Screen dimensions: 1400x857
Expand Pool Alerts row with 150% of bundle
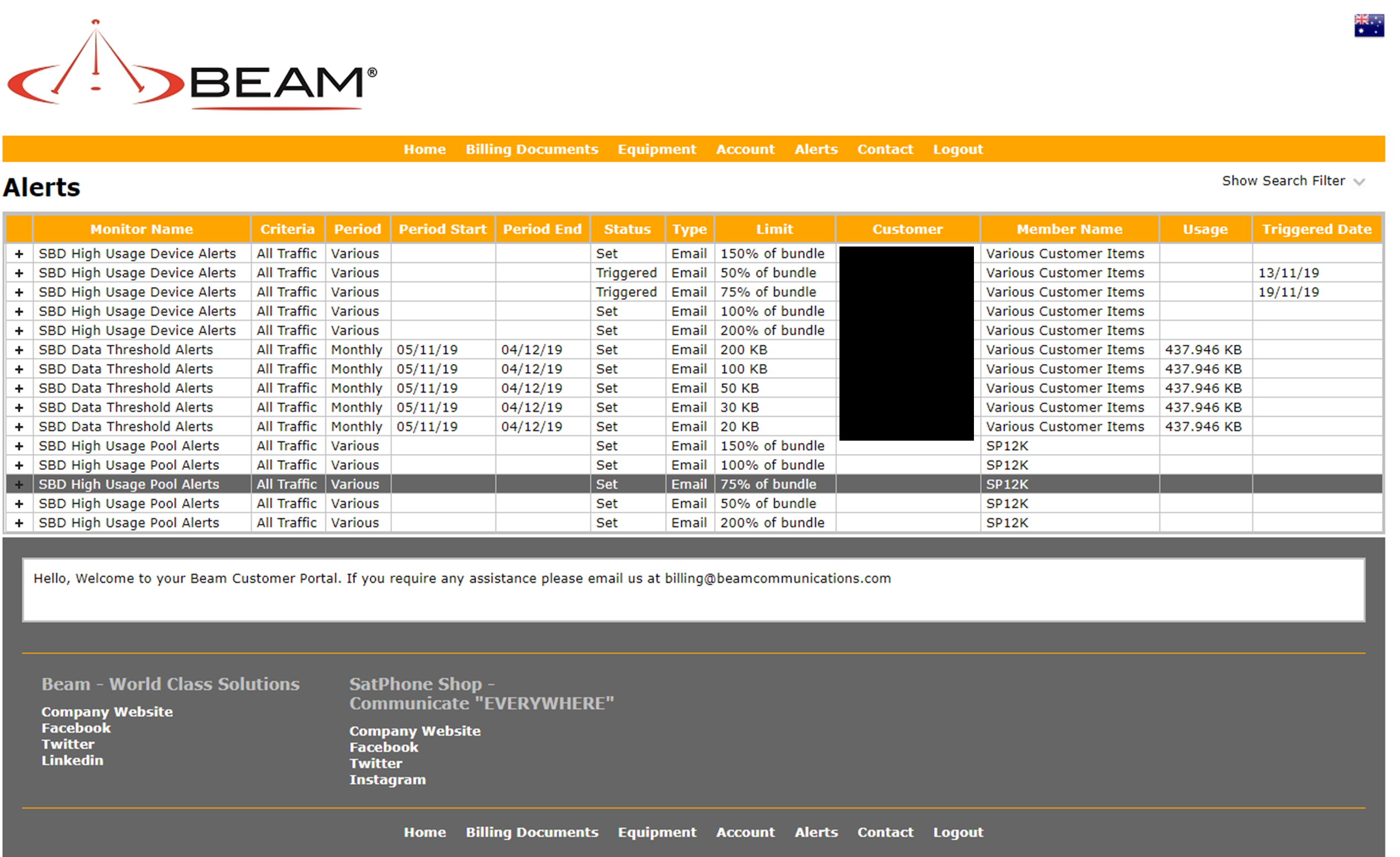point(19,446)
